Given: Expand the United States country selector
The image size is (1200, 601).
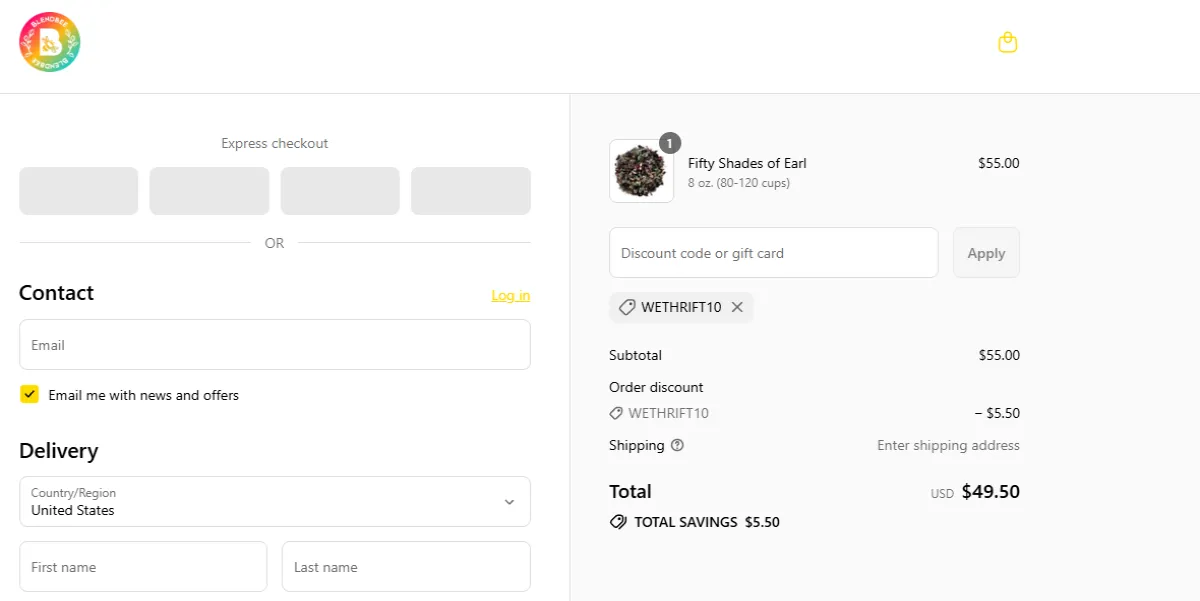Looking at the screenshot, I should [x=274, y=501].
